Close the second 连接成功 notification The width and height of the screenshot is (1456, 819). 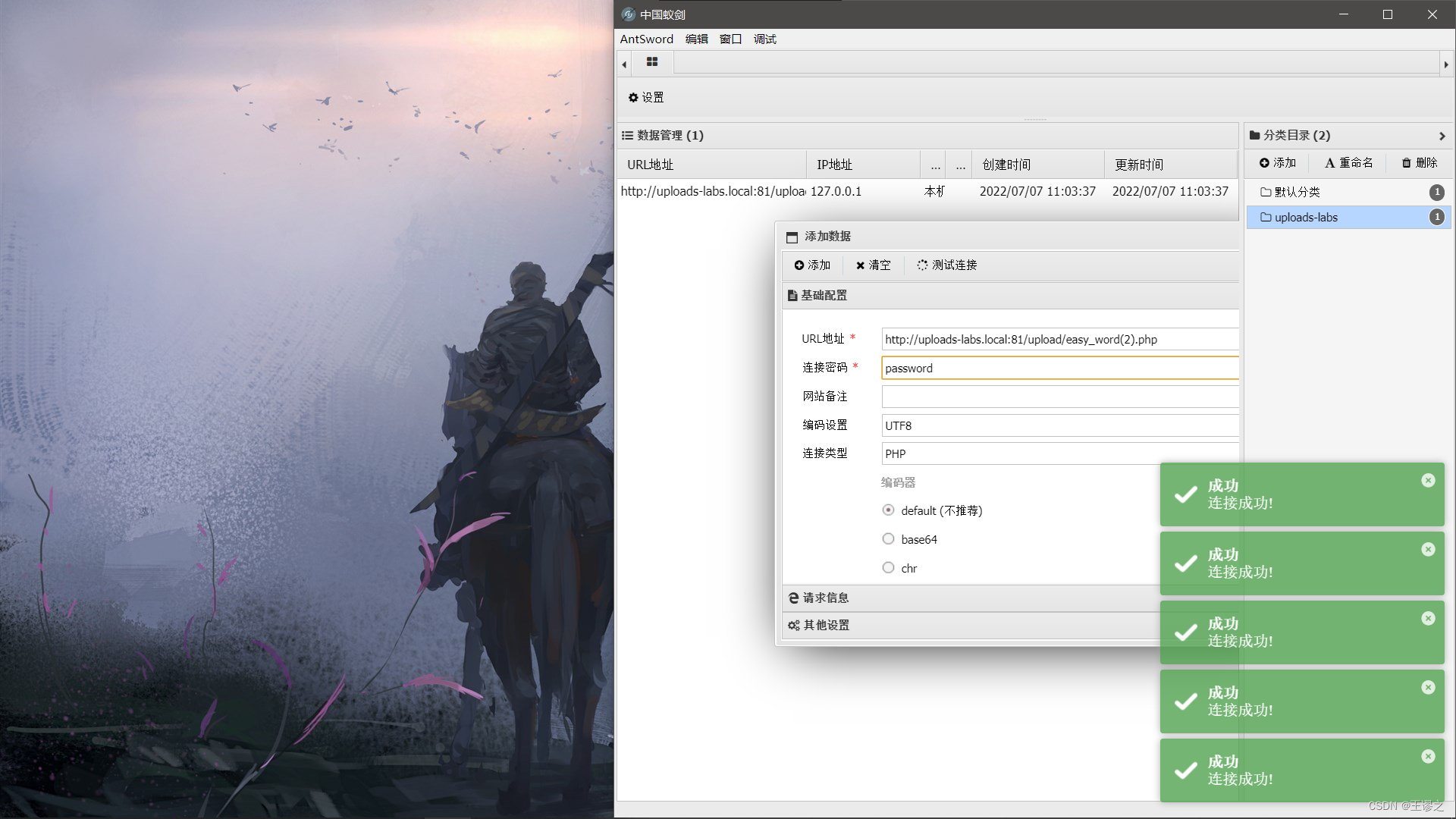tap(1428, 549)
